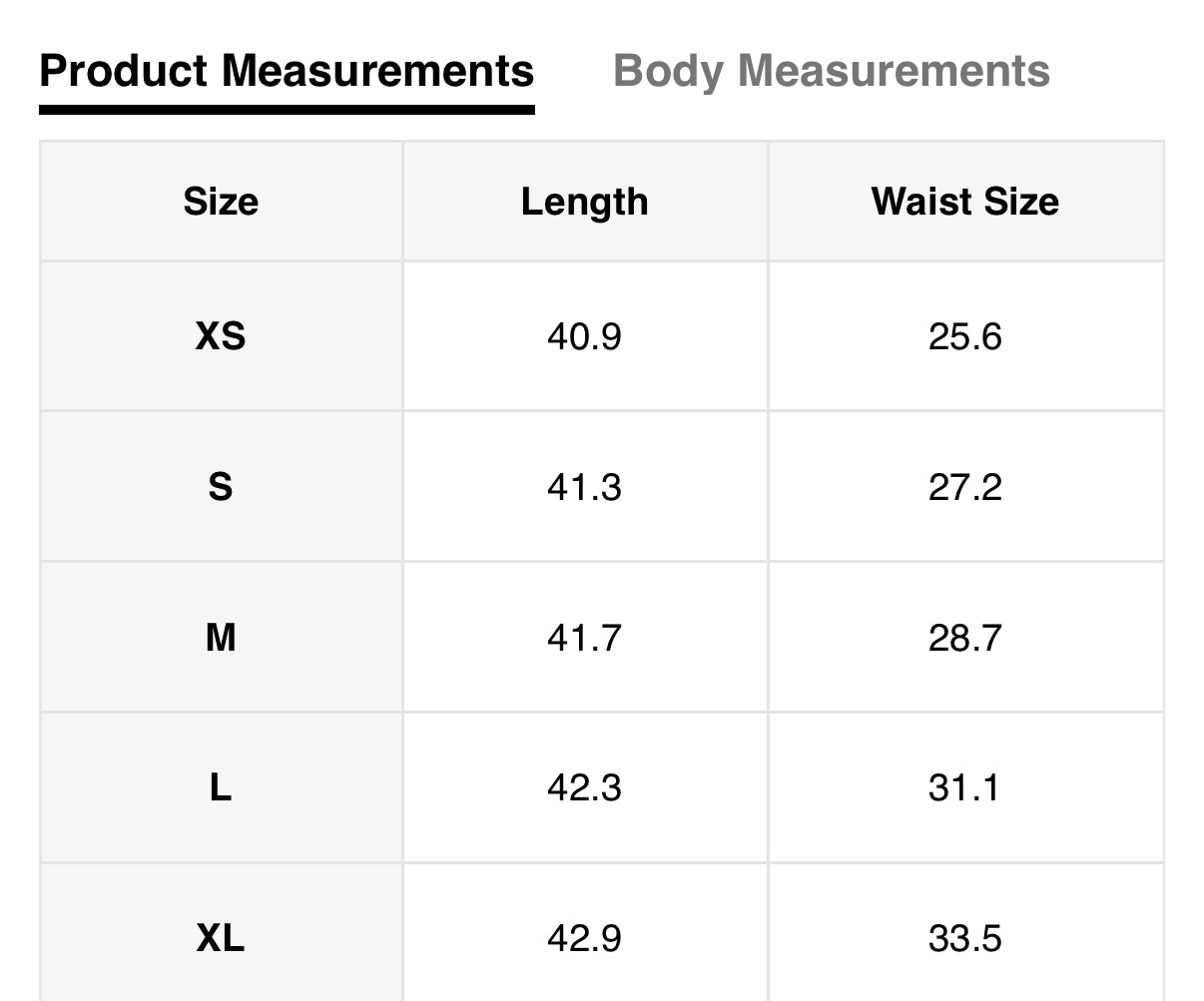The width and height of the screenshot is (1204, 1001).
Task: Click the Size column header
Action: [221, 202]
